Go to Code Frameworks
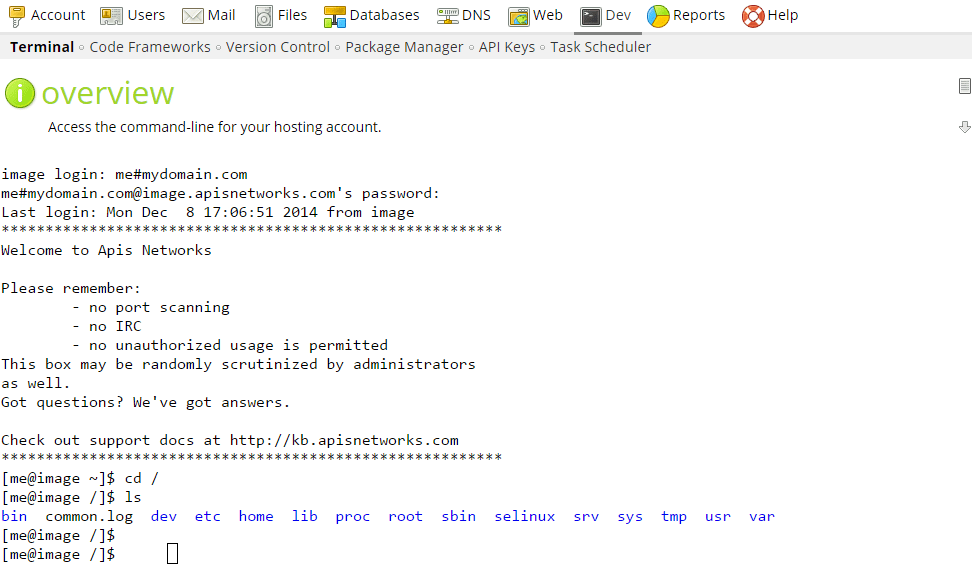This screenshot has width=972, height=565. 150,47
